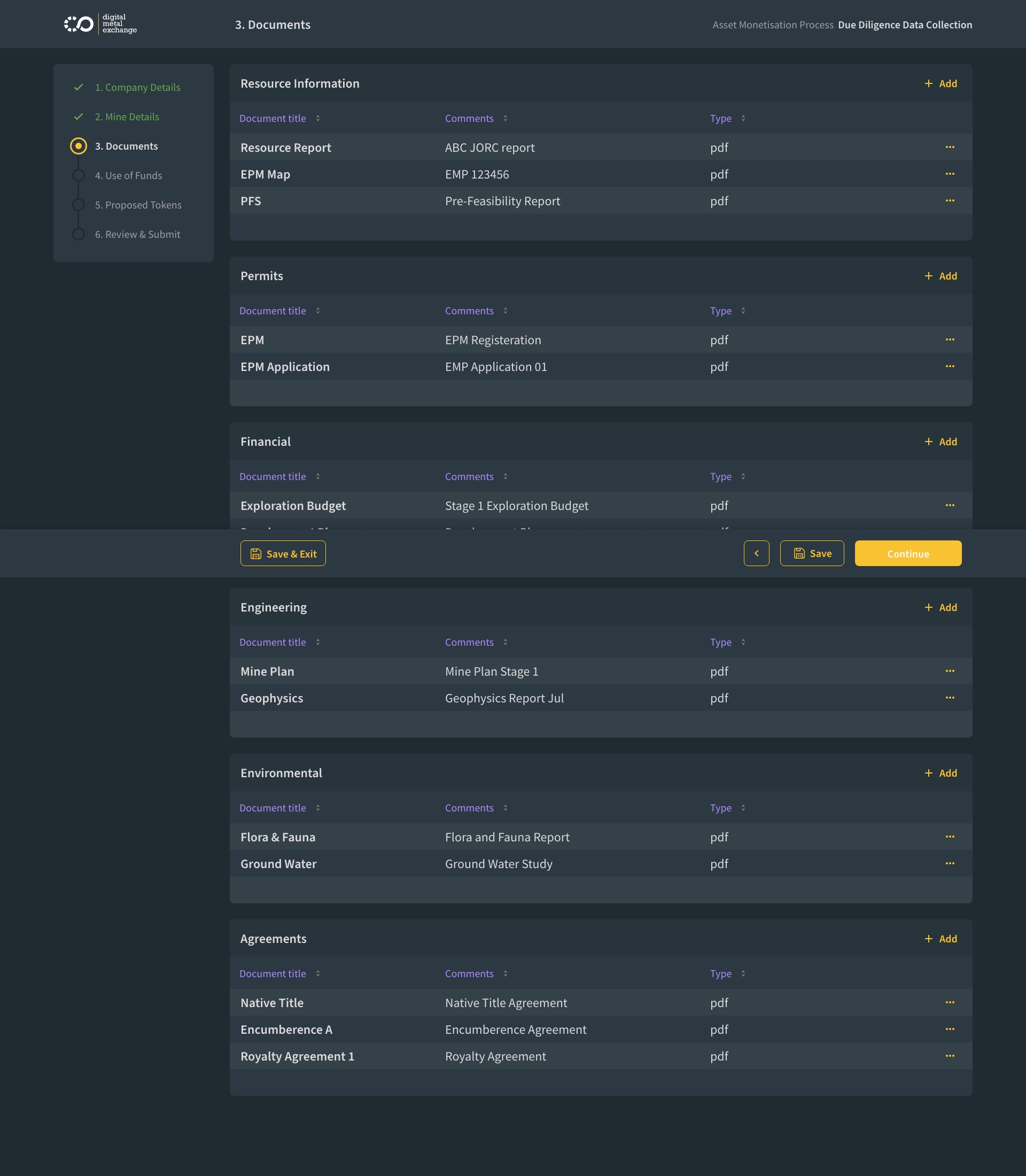Click the Continue button
The width and height of the screenshot is (1026, 1176).
[x=907, y=553]
